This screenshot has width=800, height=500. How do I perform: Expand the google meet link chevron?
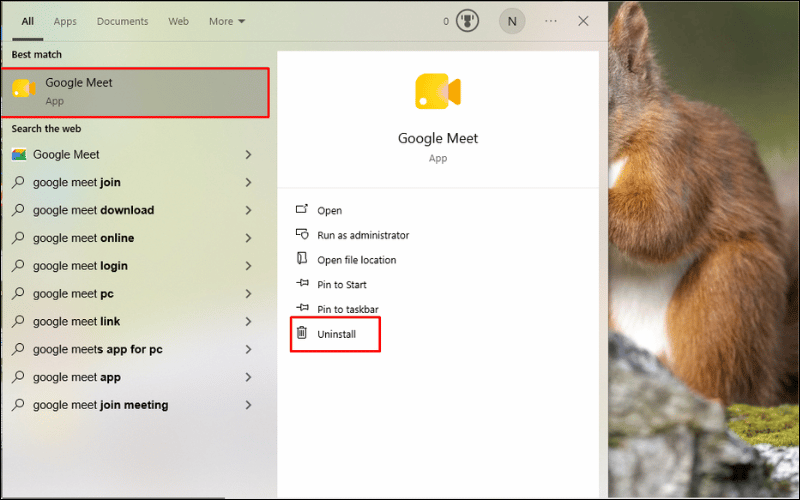pyautogui.click(x=248, y=321)
